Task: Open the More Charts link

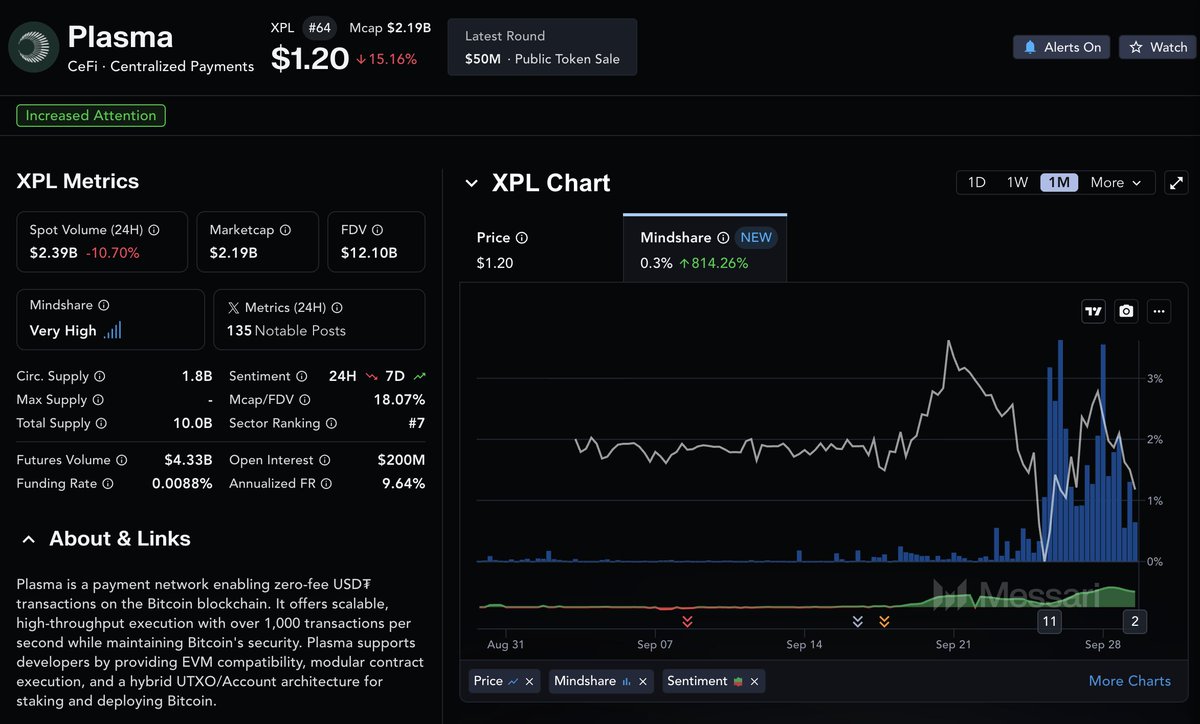Action: pos(1129,681)
